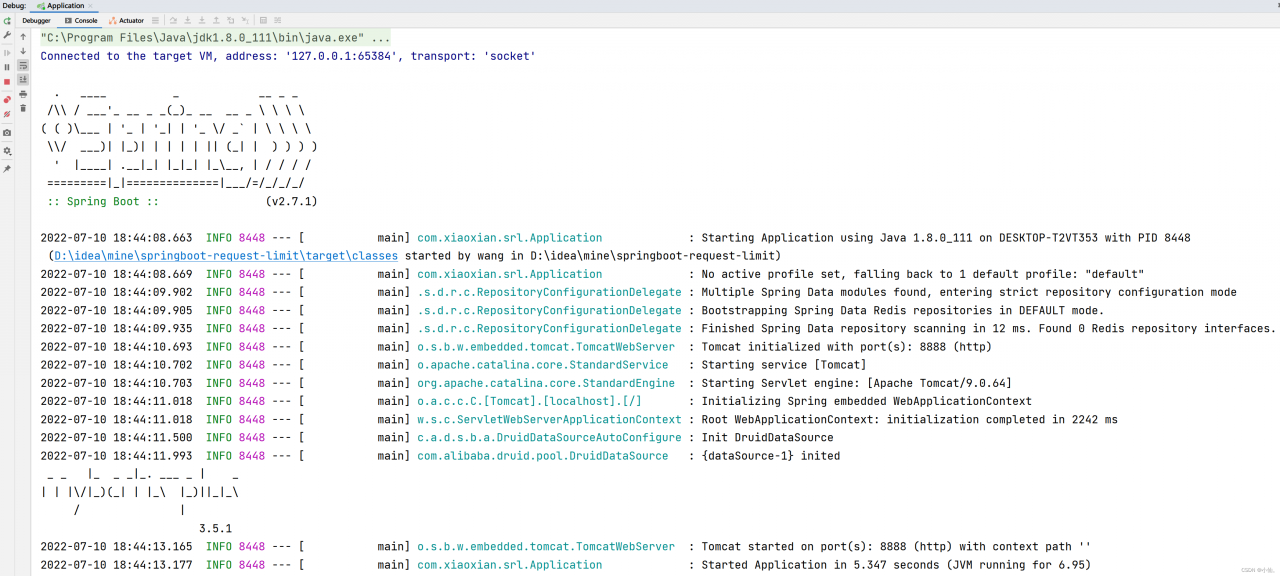Toggle soft-wrap in console output

pos(23,66)
